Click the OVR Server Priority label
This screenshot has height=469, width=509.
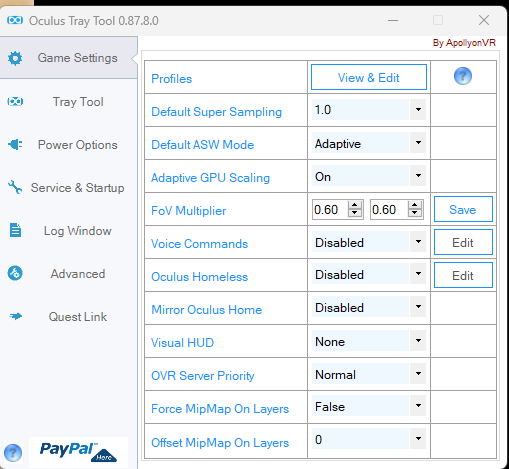(203, 376)
